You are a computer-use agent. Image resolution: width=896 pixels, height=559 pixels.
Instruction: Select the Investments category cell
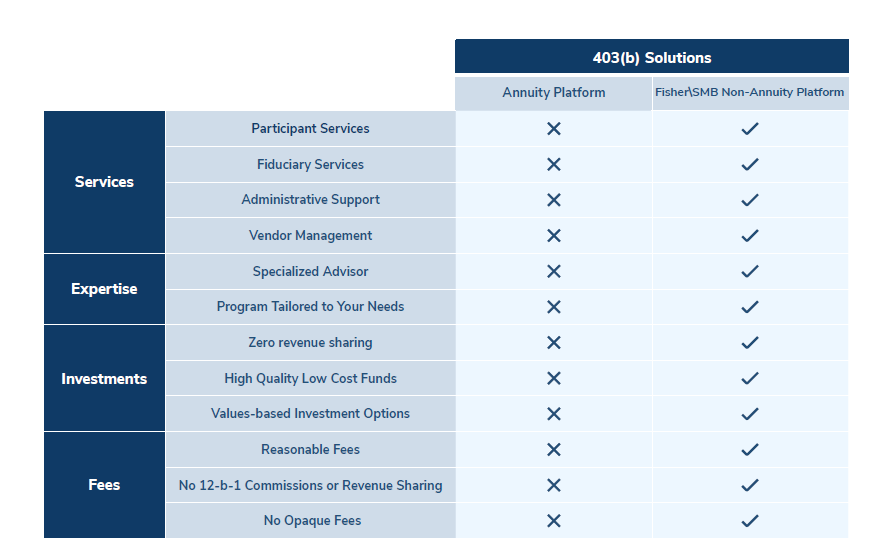coord(104,379)
